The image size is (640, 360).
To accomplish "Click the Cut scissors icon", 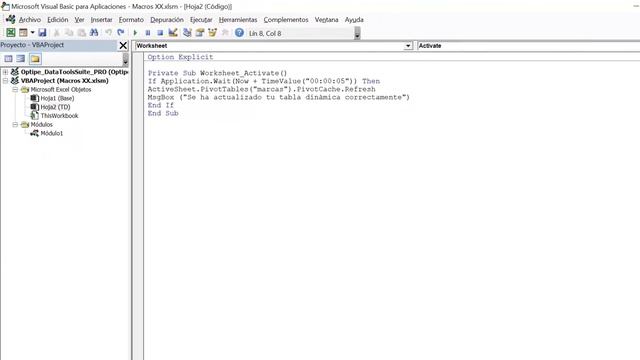I will tap(57, 33).
